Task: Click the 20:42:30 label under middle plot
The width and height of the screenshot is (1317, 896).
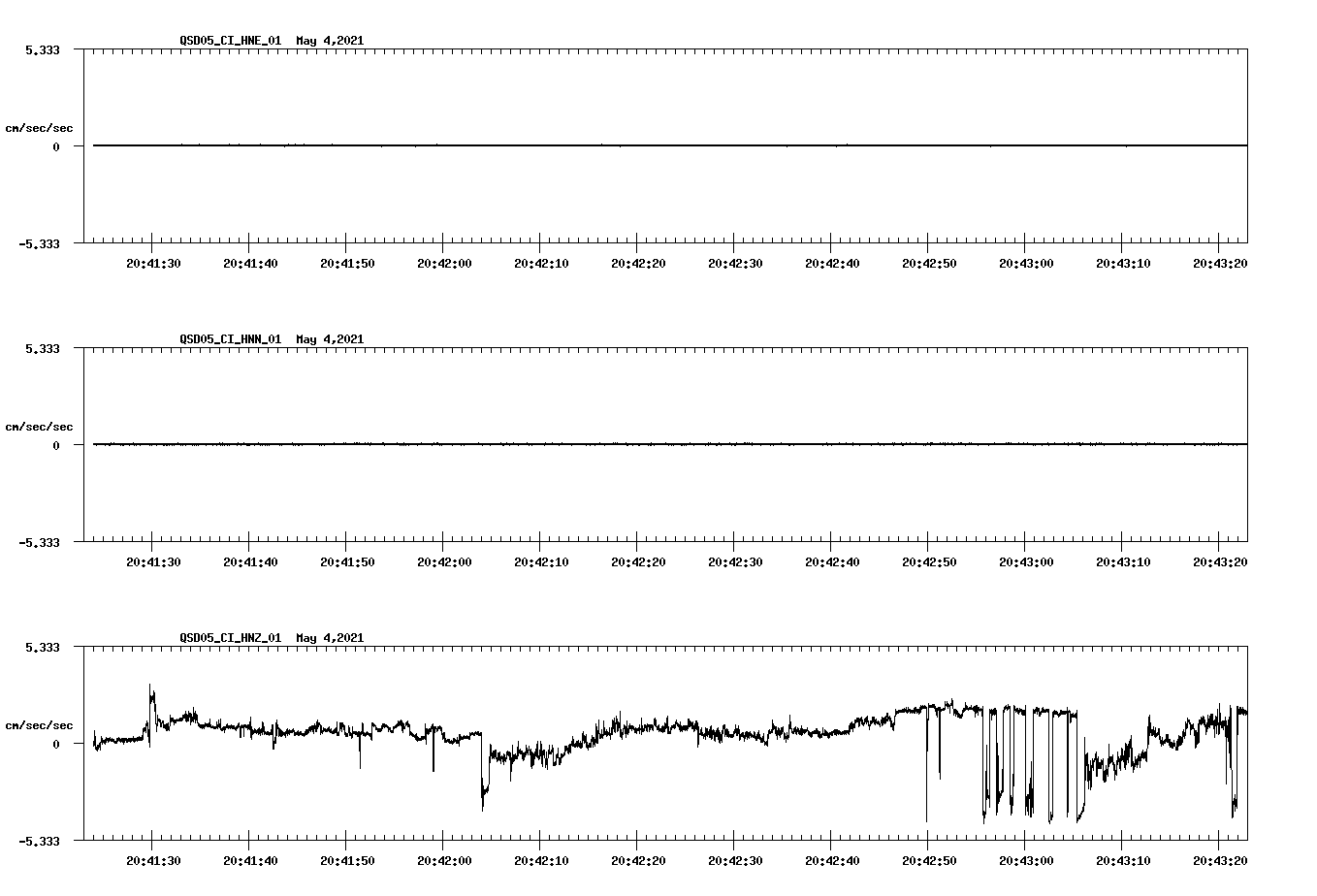Action: pos(737,560)
